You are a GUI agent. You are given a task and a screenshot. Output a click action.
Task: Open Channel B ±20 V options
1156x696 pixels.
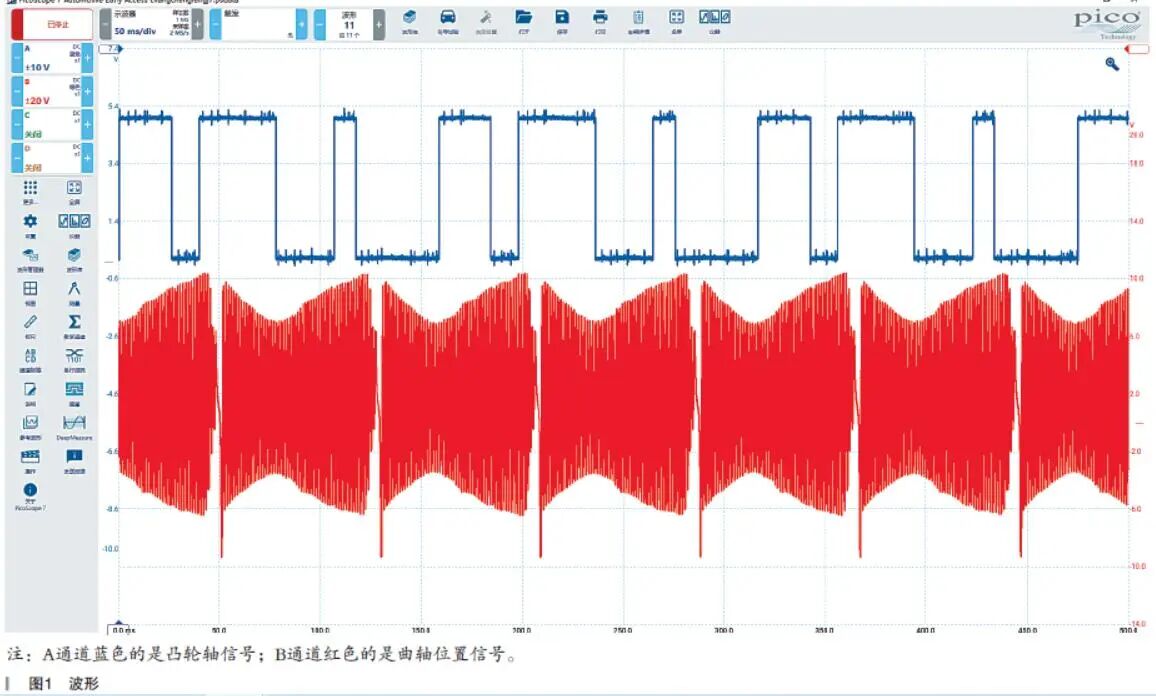pyautogui.click(x=52, y=91)
